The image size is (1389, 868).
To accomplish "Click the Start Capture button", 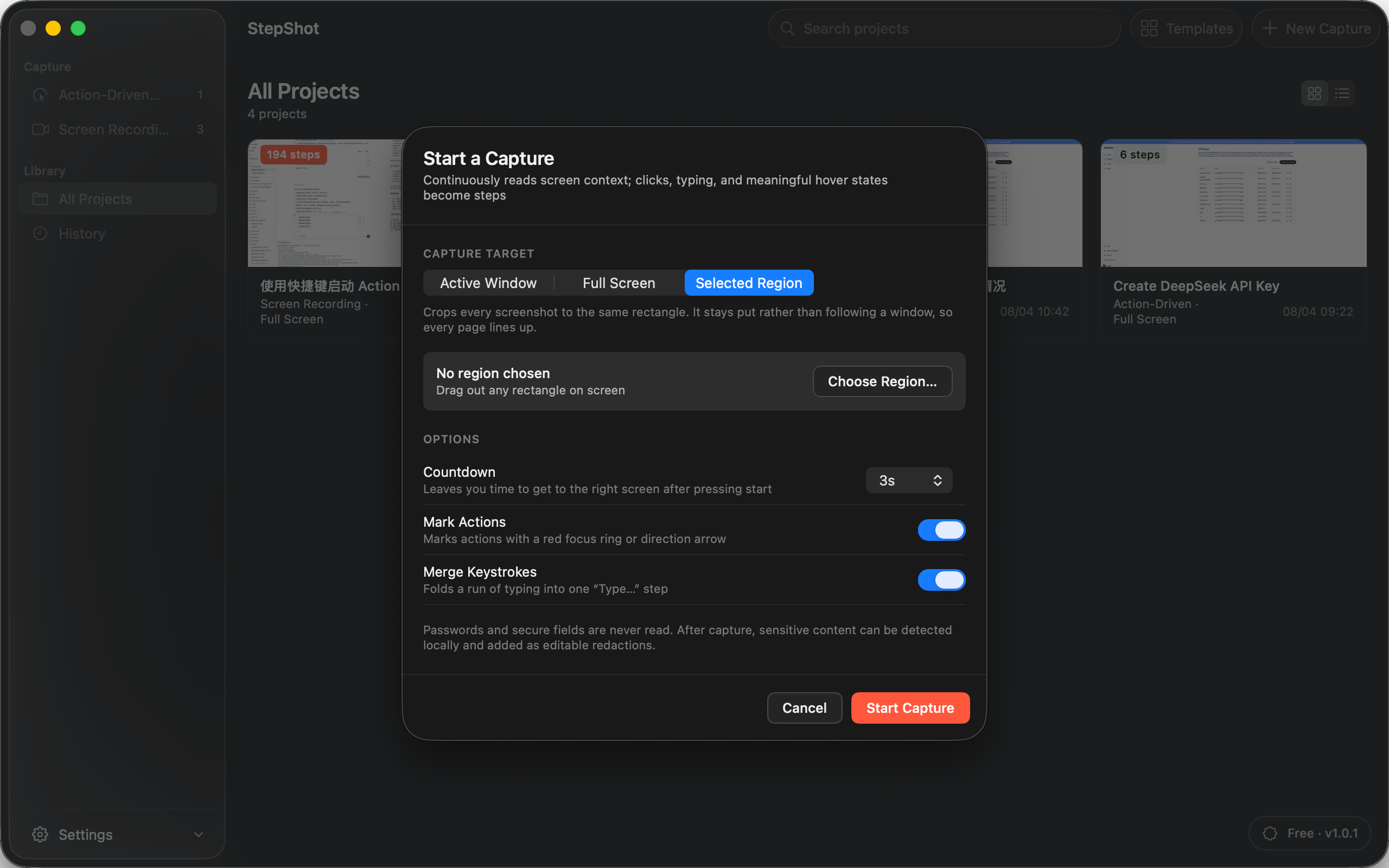I will (910, 708).
